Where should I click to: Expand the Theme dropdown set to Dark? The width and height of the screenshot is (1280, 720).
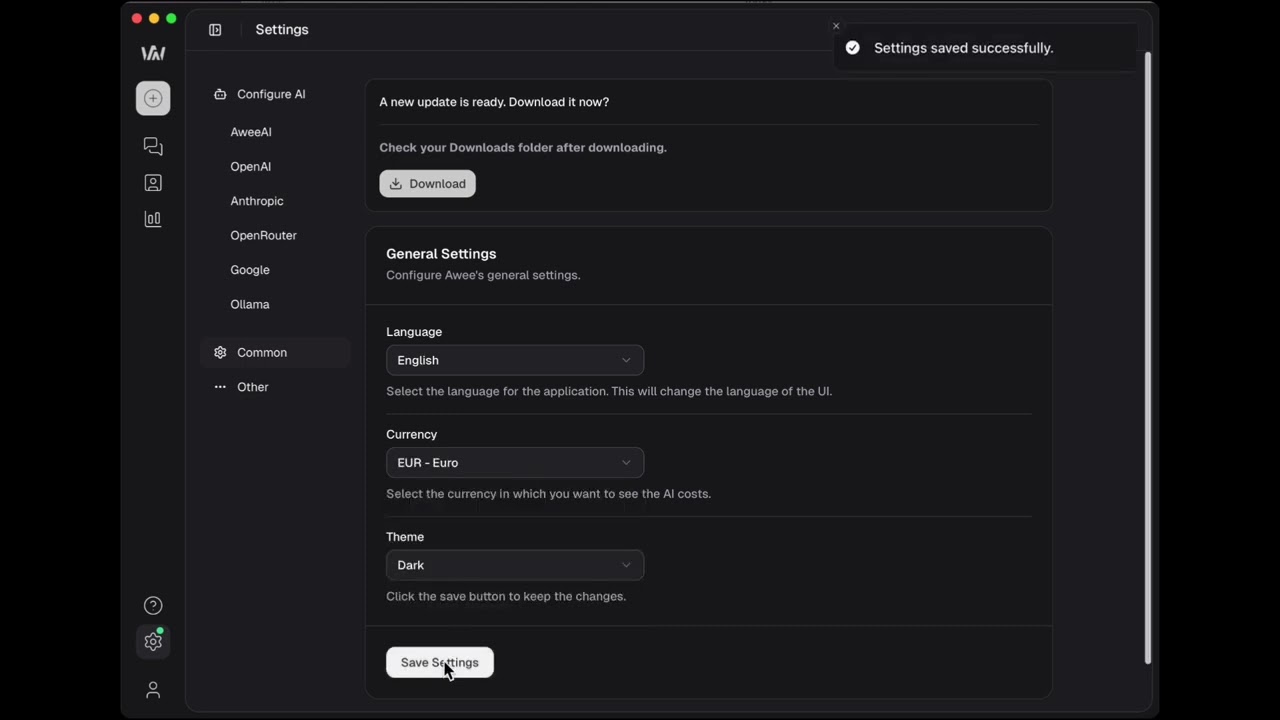(514, 565)
